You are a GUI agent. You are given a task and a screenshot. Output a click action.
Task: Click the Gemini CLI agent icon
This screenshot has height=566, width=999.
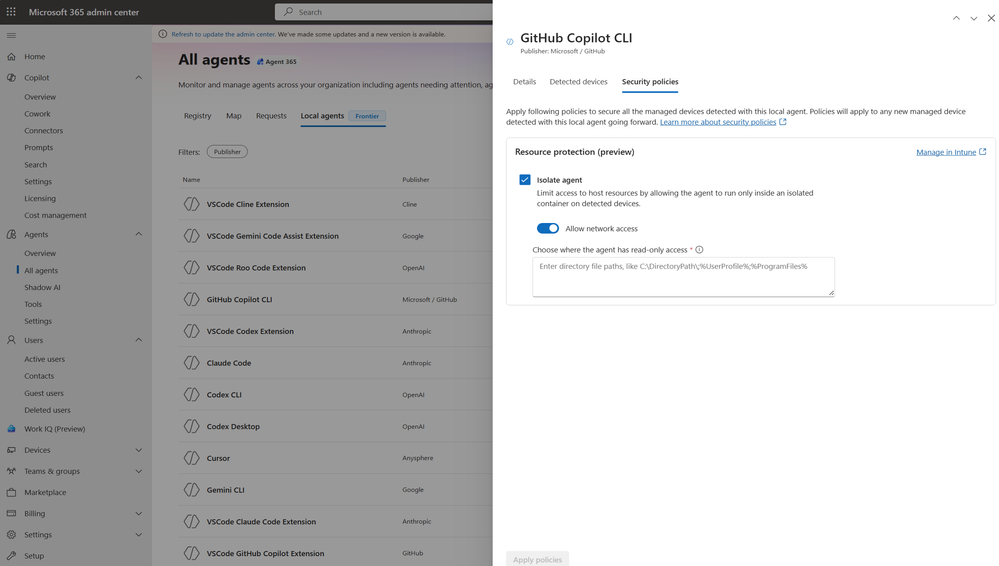[192, 490]
